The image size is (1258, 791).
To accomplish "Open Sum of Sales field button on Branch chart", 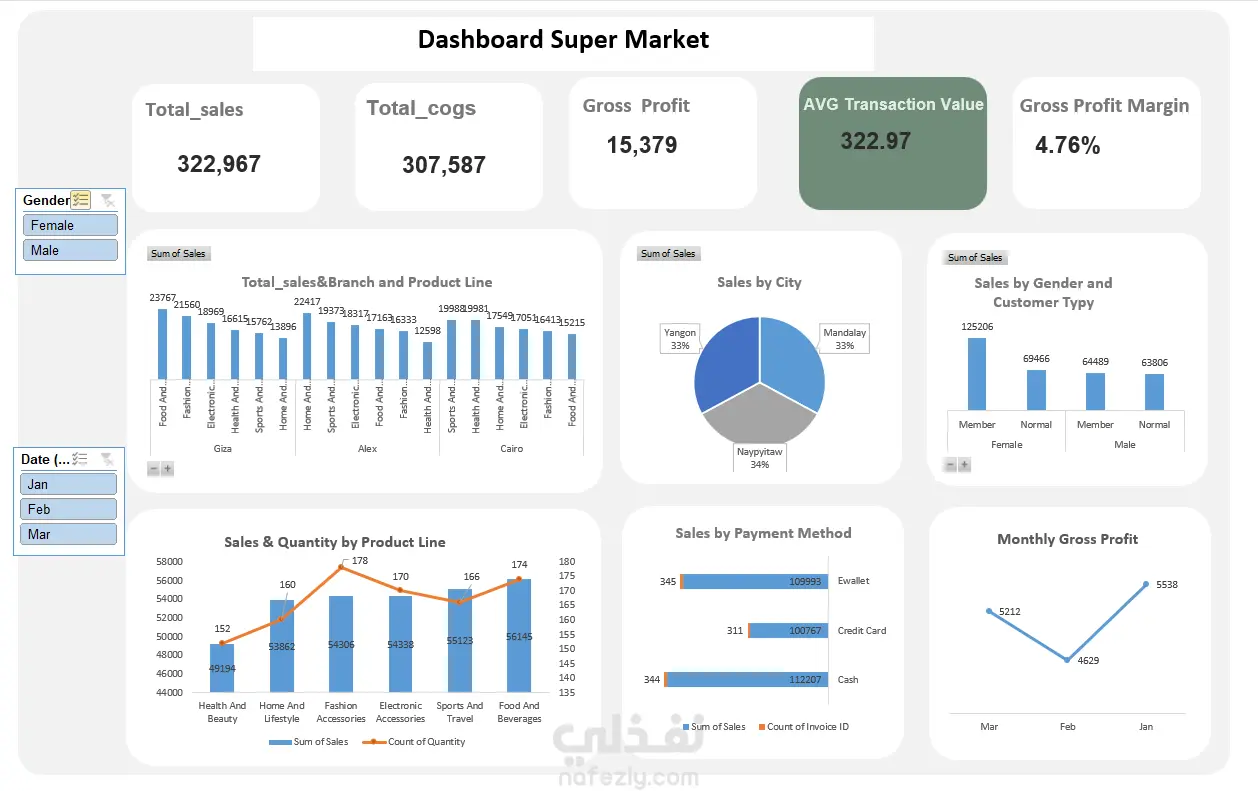I will (178, 254).
